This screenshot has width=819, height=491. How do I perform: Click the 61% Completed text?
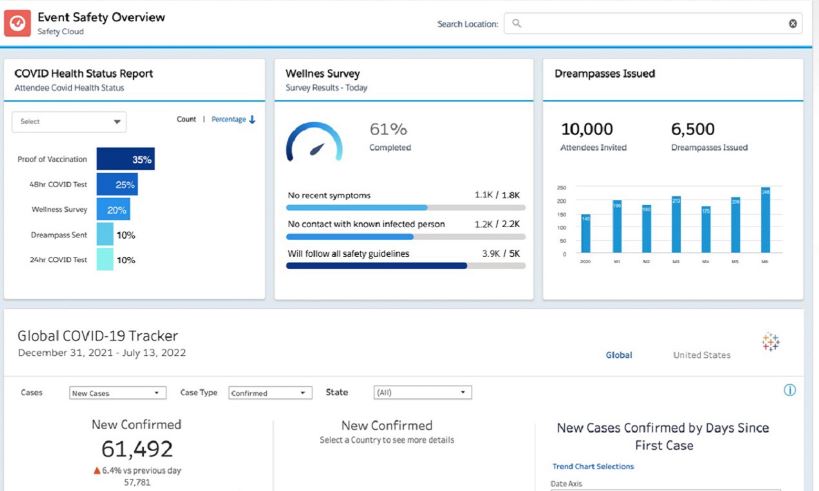coord(390,136)
